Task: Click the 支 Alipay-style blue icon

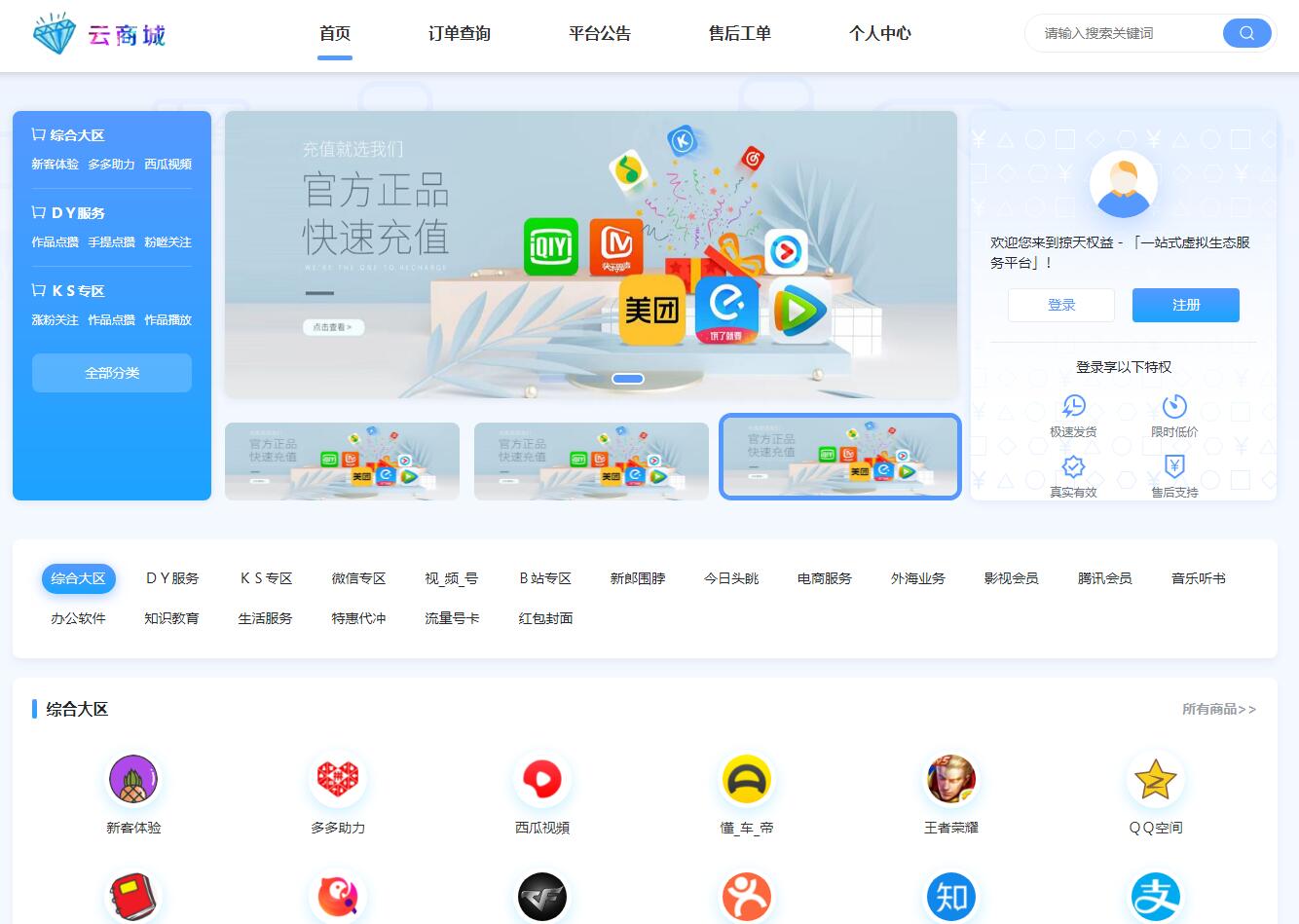Action: [1156, 897]
